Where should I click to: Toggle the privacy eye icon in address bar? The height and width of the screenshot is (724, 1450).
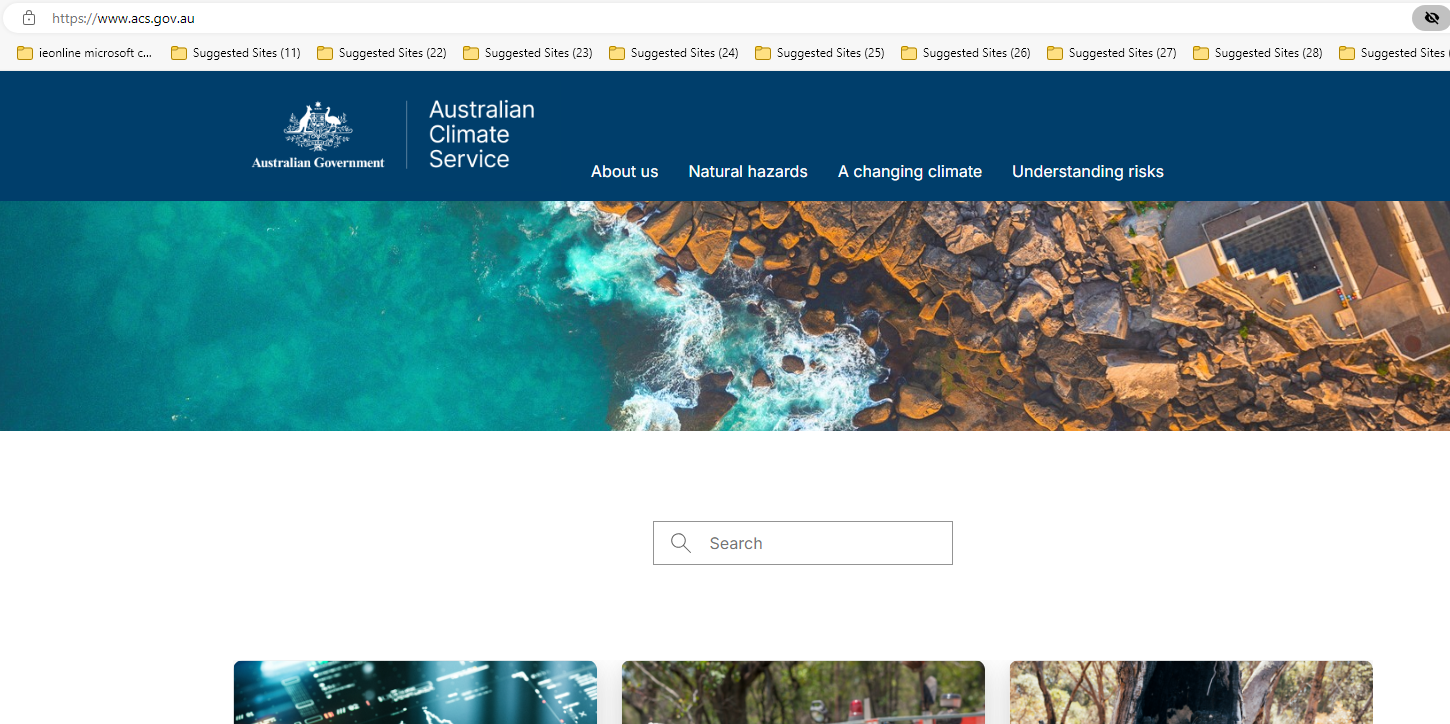coord(1431,17)
